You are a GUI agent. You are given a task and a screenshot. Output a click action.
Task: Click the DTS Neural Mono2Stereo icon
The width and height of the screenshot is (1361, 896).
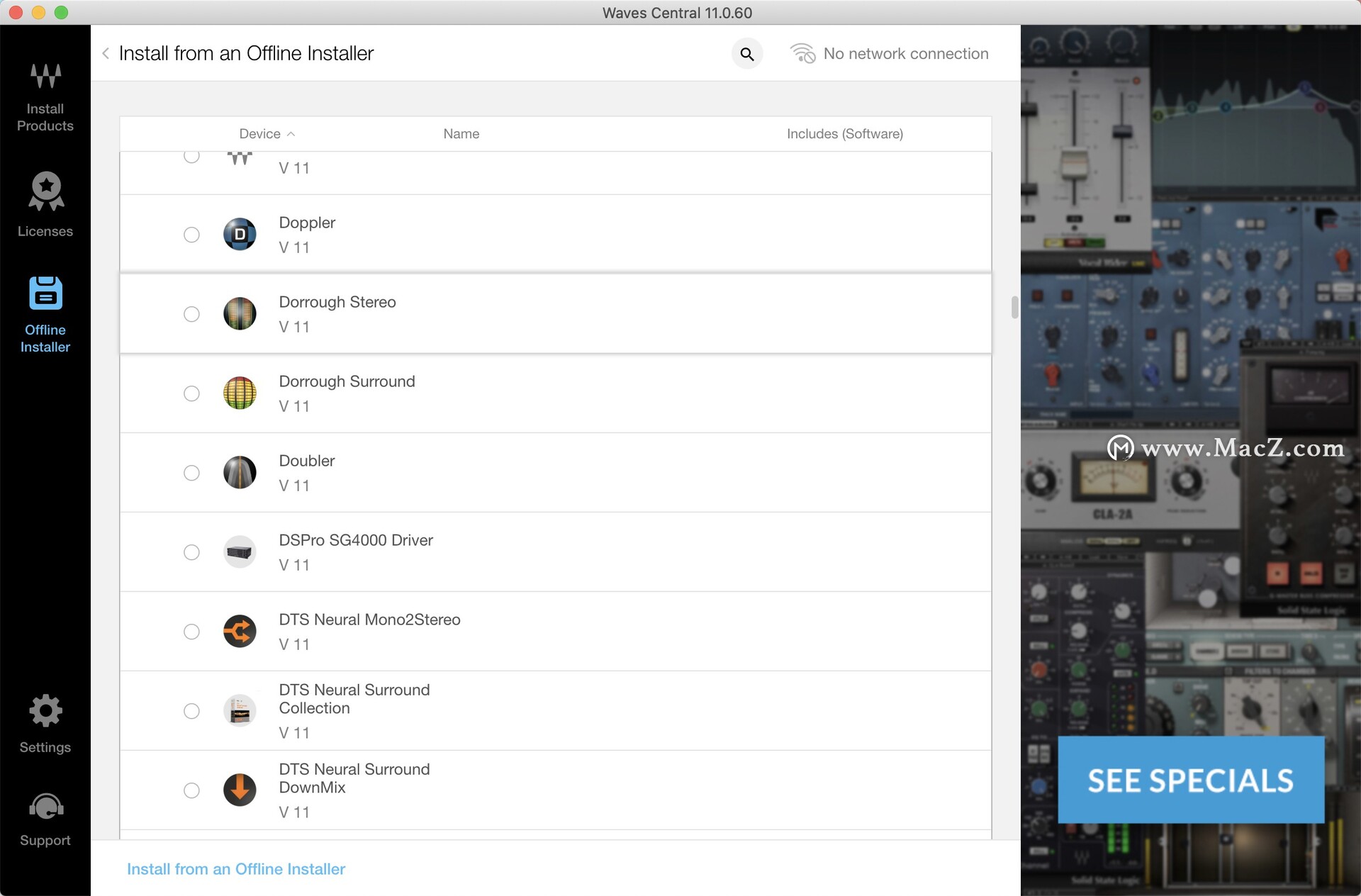coord(240,632)
